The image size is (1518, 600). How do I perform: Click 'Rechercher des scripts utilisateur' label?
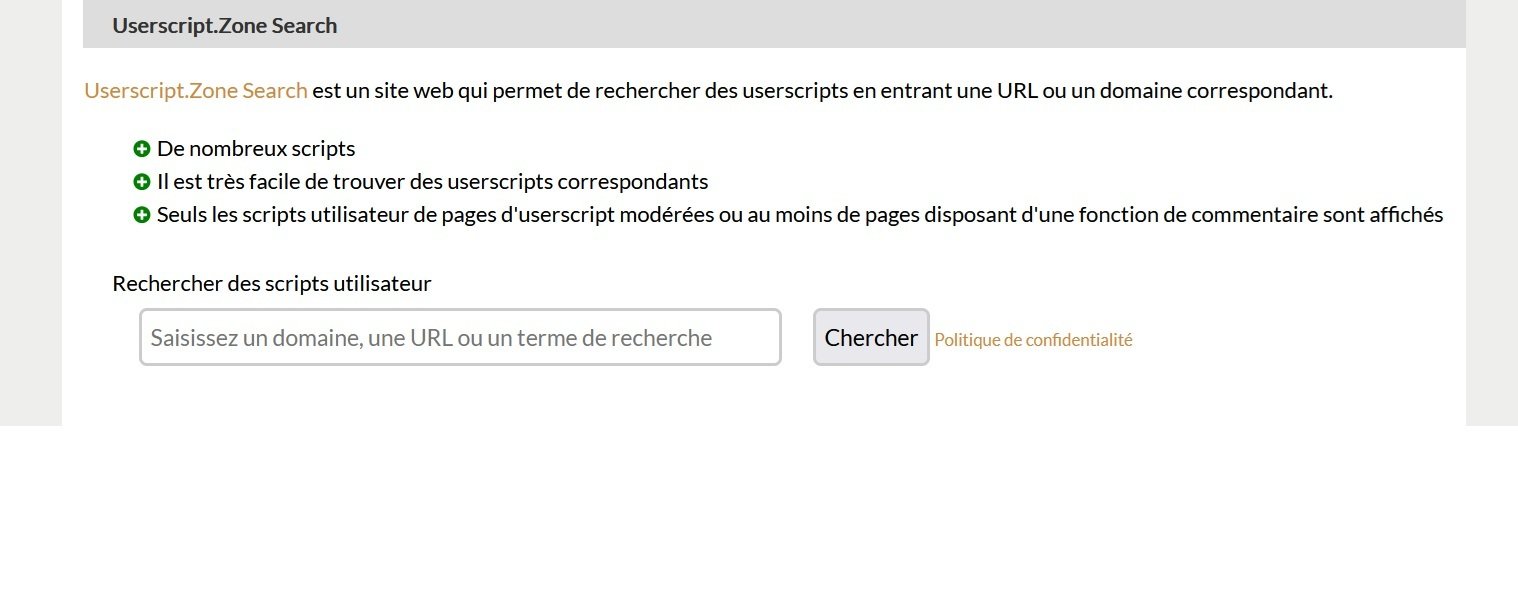click(x=272, y=284)
